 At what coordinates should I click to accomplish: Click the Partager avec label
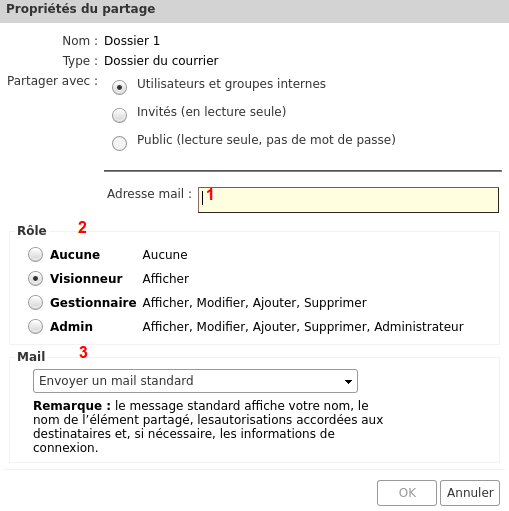coord(52,81)
